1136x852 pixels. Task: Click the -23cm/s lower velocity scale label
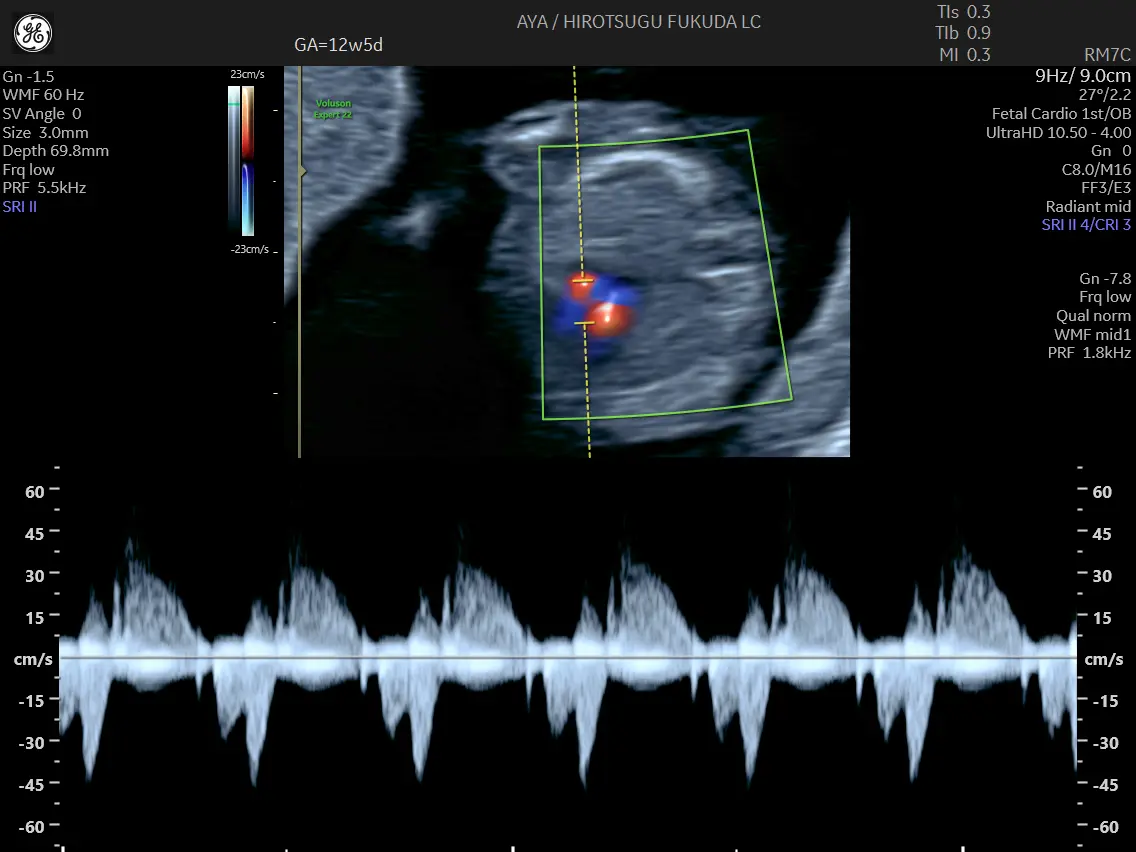249,249
